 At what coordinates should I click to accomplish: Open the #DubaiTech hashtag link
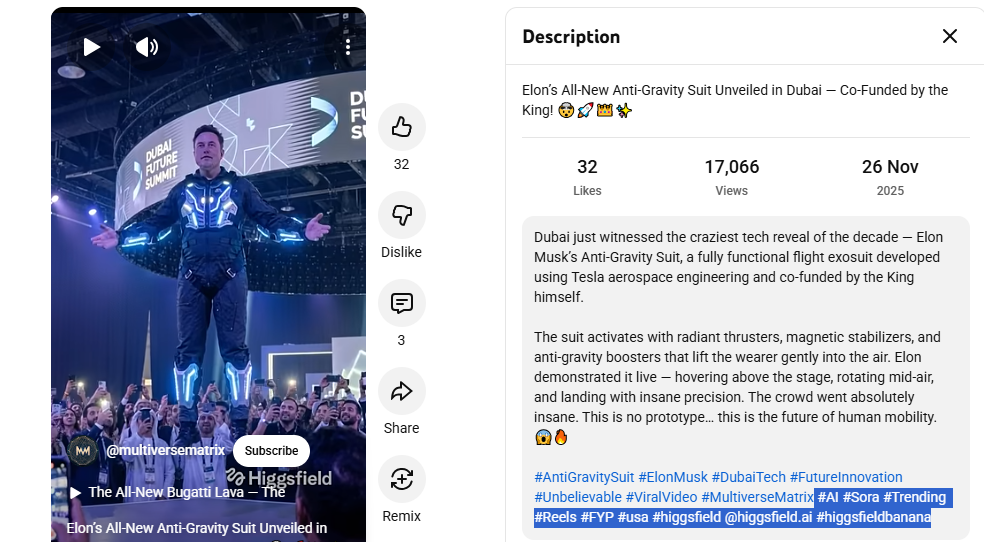(749, 477)
